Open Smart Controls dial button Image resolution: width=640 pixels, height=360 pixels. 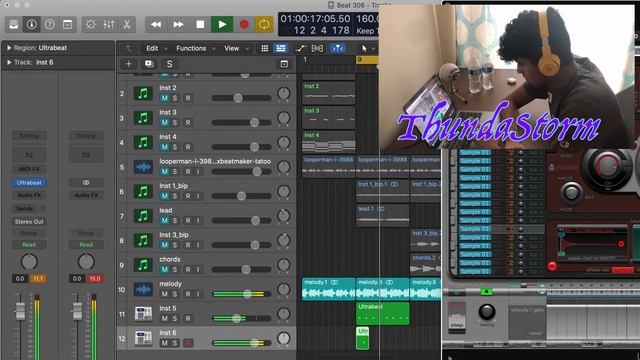pyautogui.click(x=91, y=24)
